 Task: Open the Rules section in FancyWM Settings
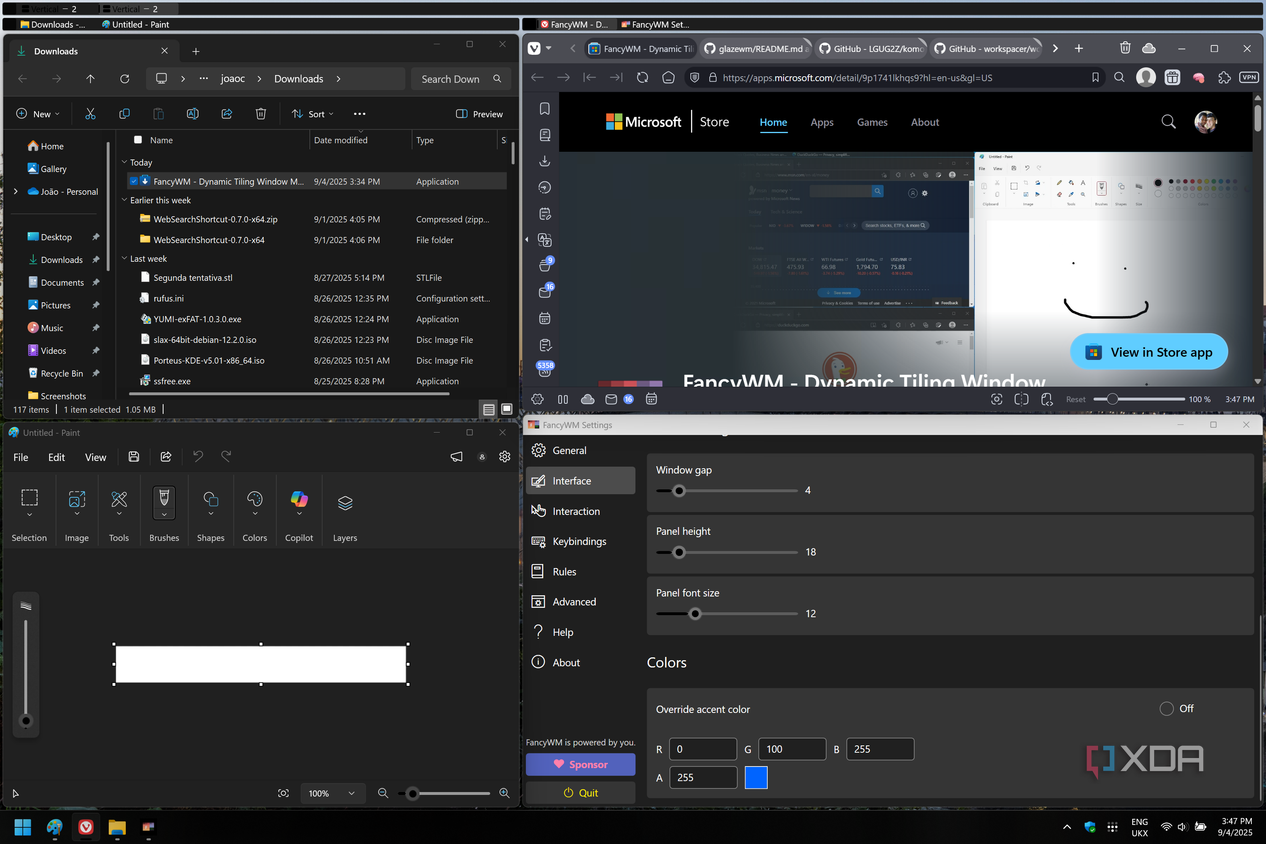point(581,572)
